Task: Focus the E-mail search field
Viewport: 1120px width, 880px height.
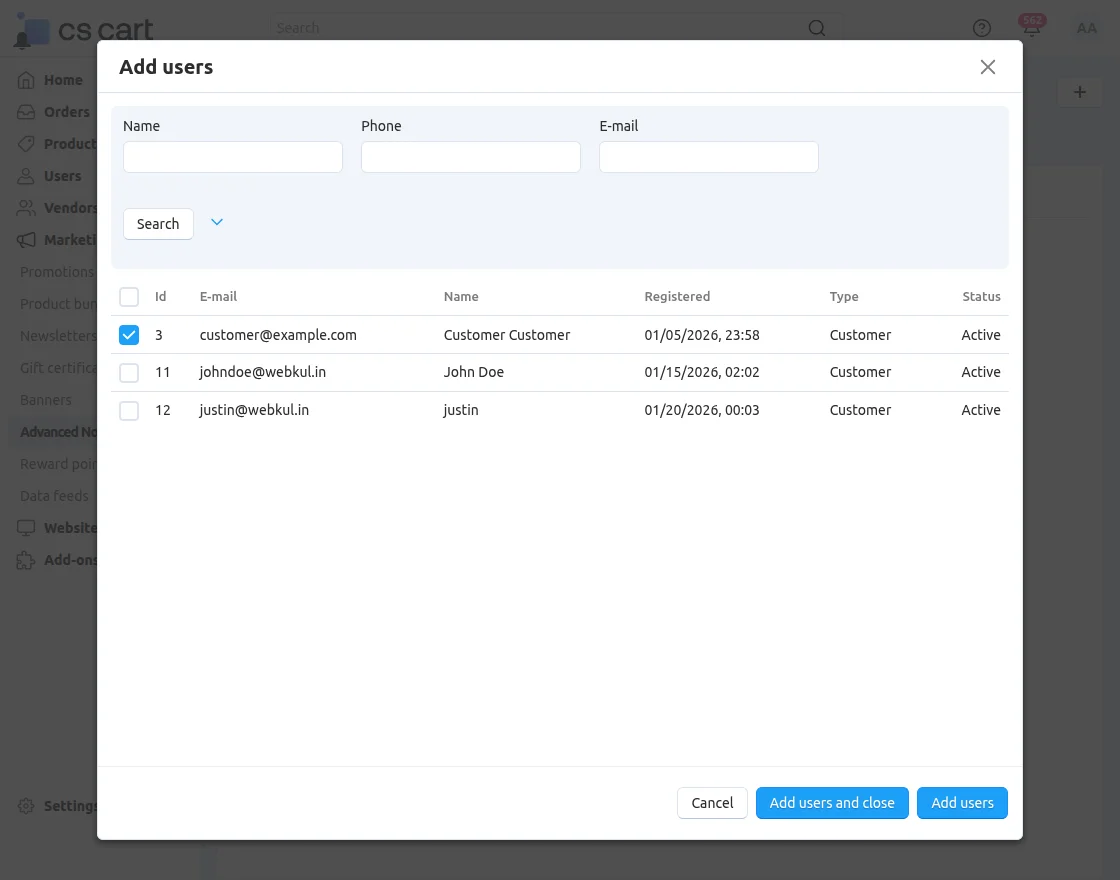Action: 708,157
